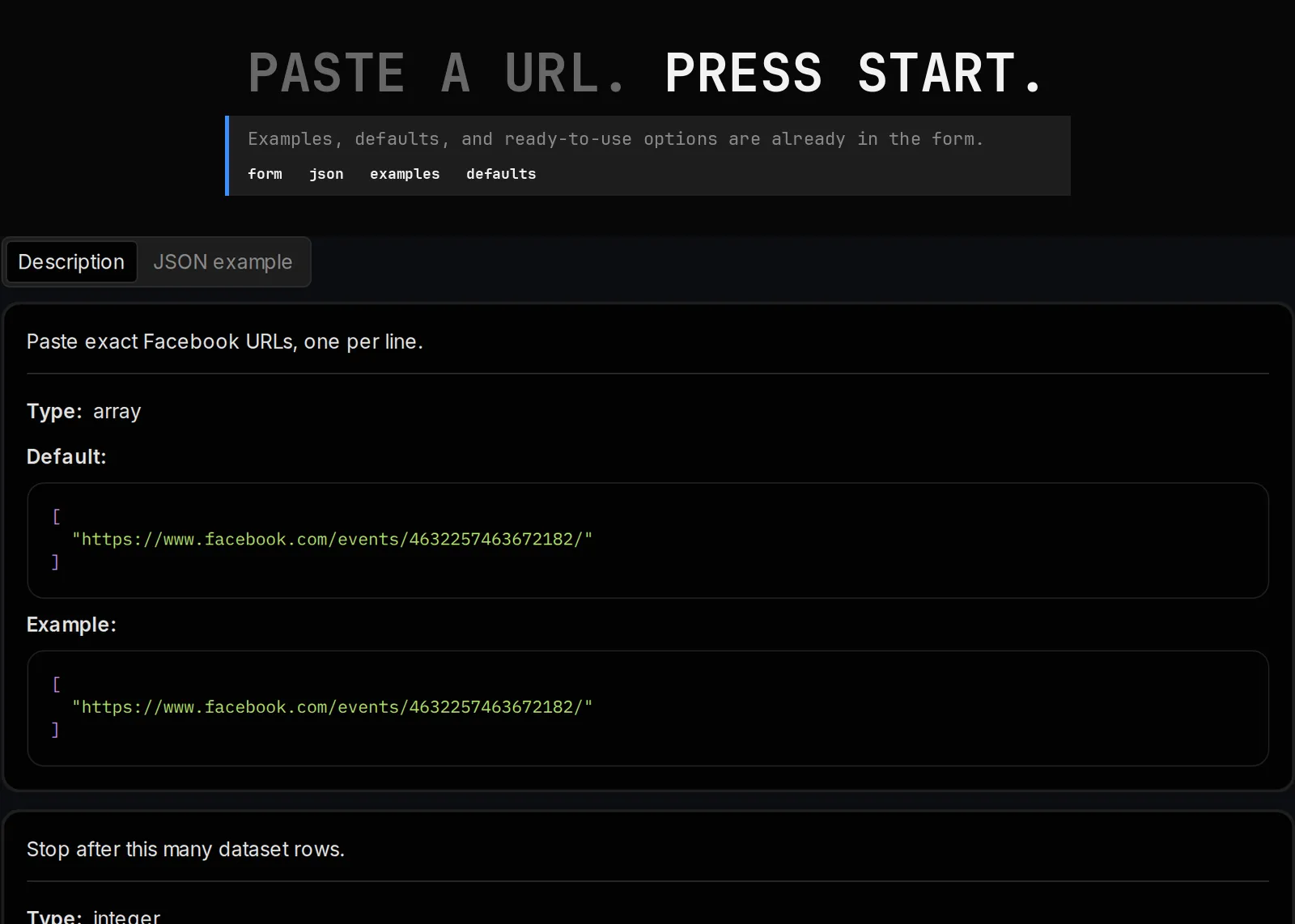Click the 'Type: array' line

tap(84, 411)
